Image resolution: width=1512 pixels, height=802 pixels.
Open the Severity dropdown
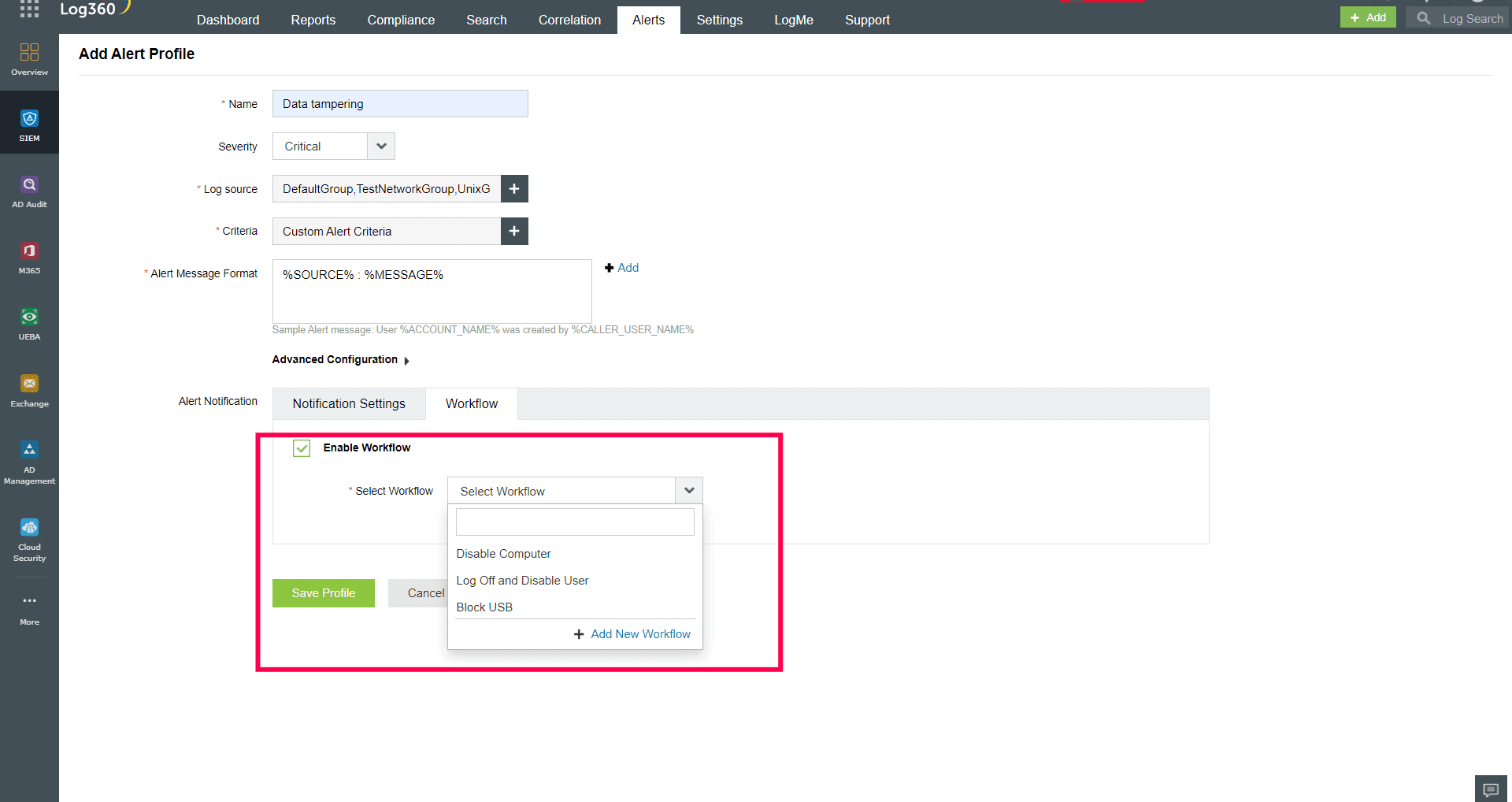380,146
